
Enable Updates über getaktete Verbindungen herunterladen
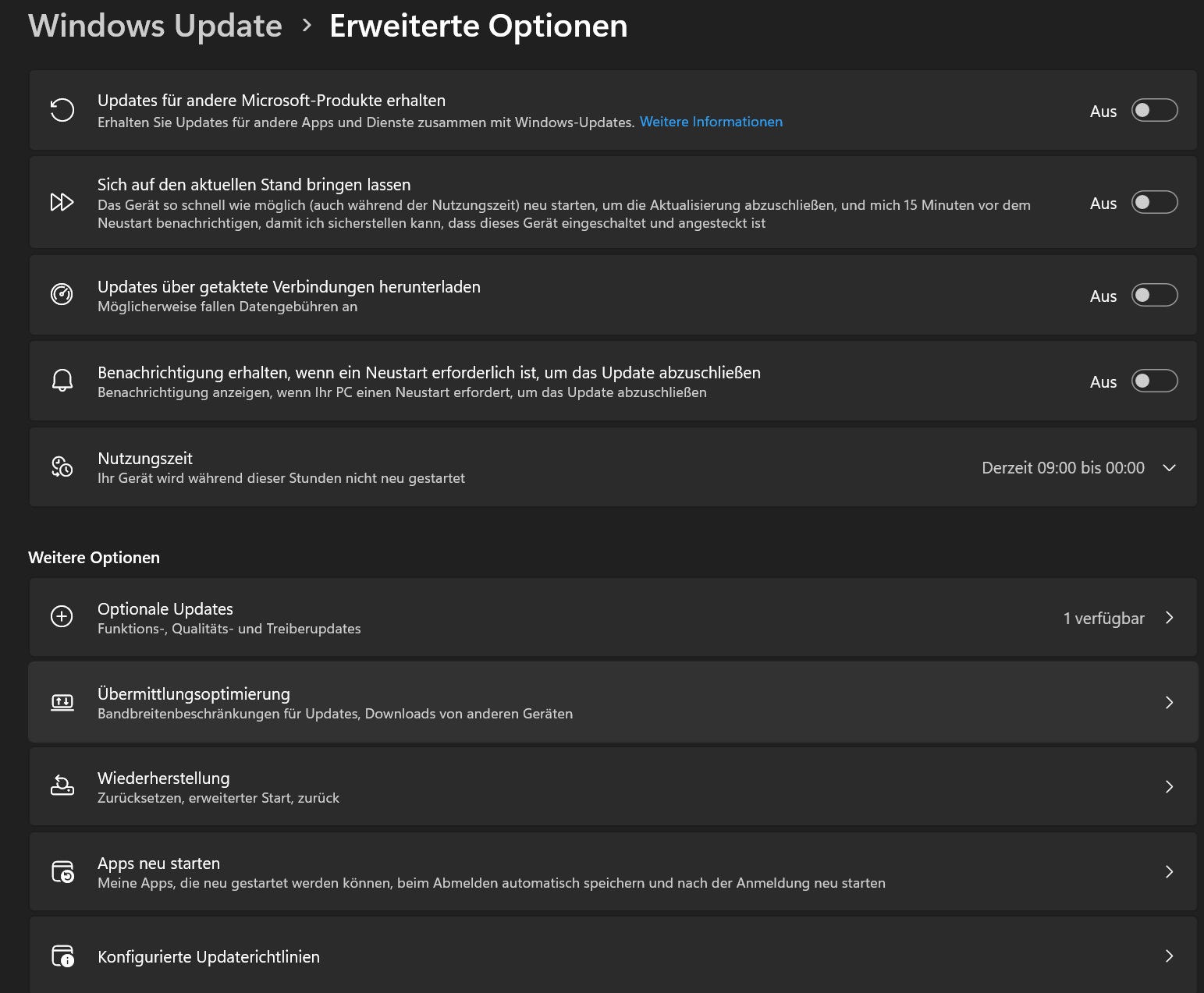click(x=1155, y=295)
